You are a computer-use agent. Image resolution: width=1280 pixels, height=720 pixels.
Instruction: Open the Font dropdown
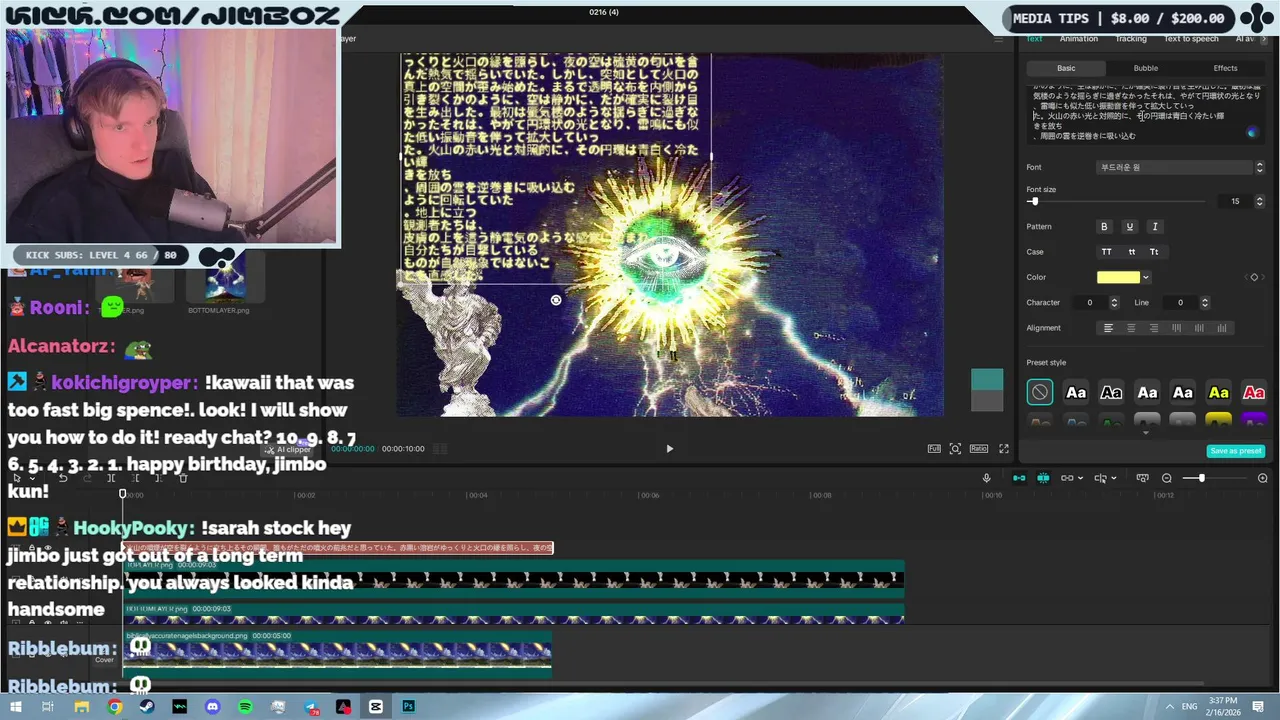coord(1180,167)
